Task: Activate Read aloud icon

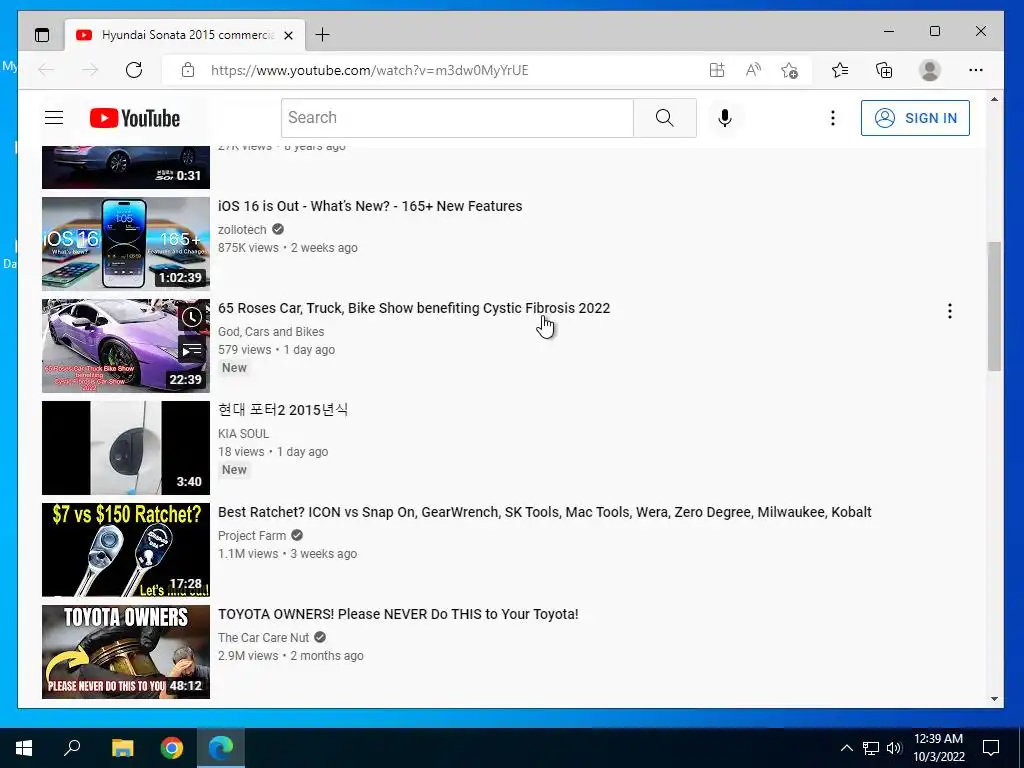Action: [753, 70]
